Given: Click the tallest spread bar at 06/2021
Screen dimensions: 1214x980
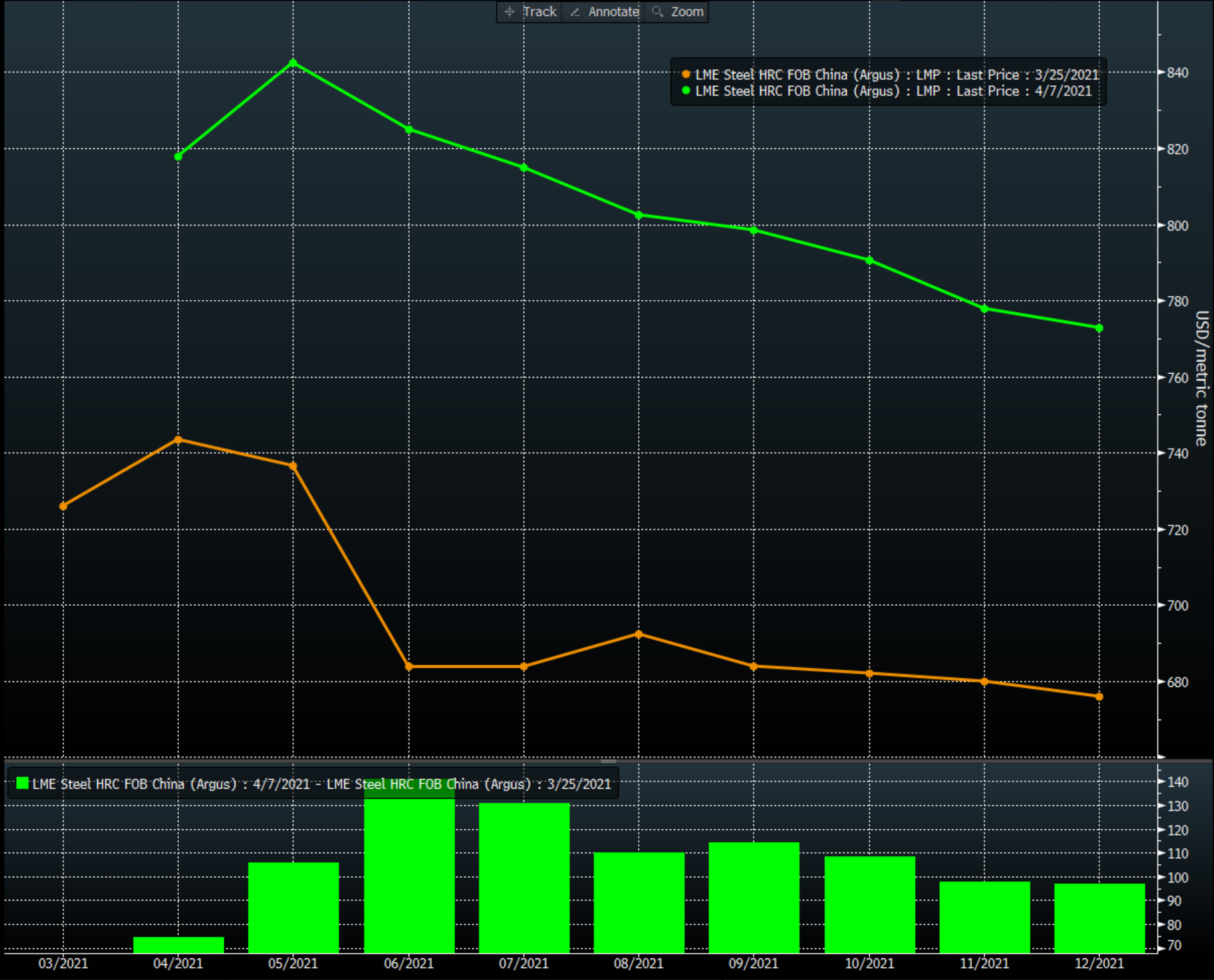Looking at the screenshot, I should tap(409, 873).
